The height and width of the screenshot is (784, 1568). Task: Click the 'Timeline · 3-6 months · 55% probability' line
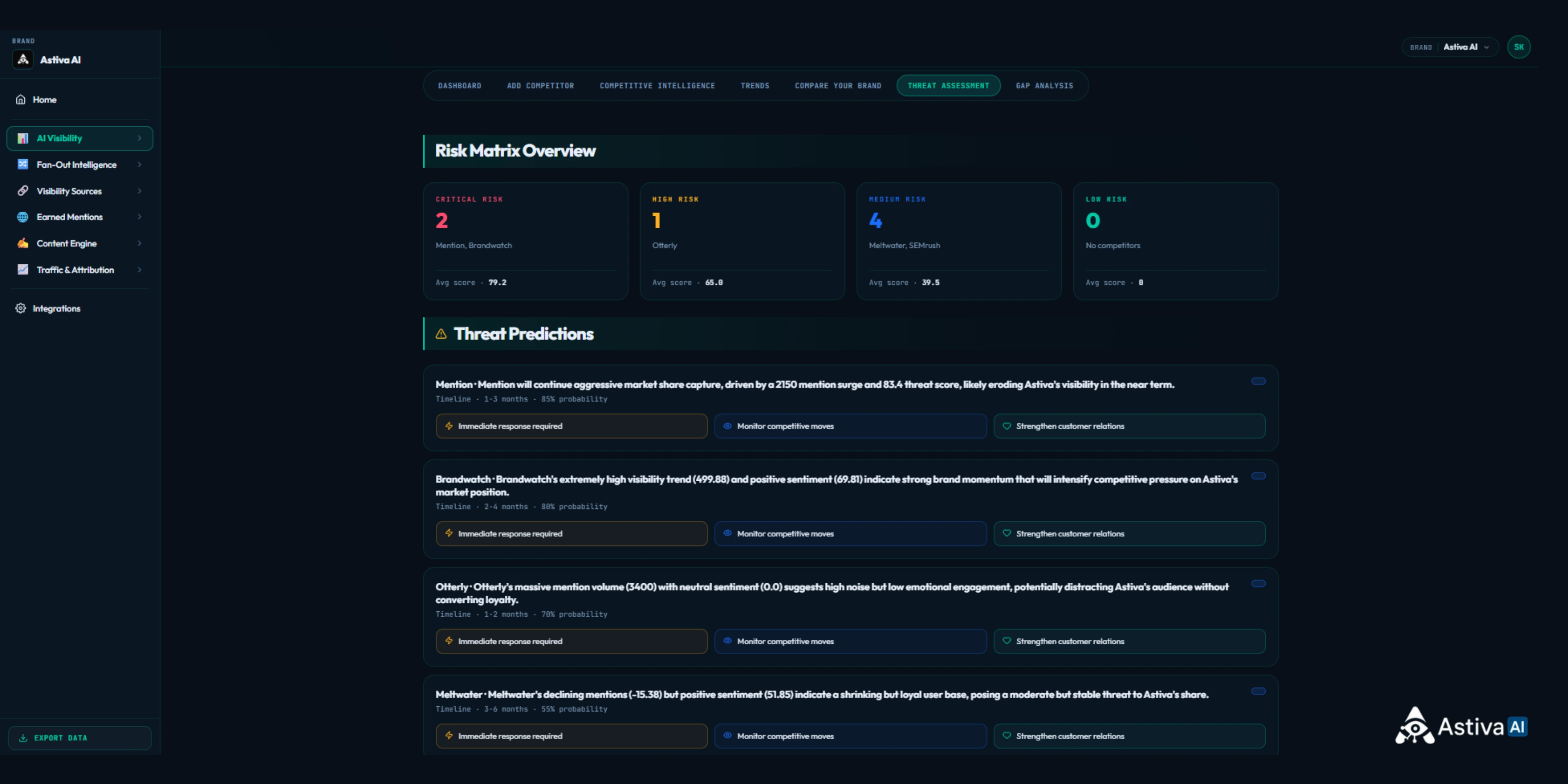point(521,709)
